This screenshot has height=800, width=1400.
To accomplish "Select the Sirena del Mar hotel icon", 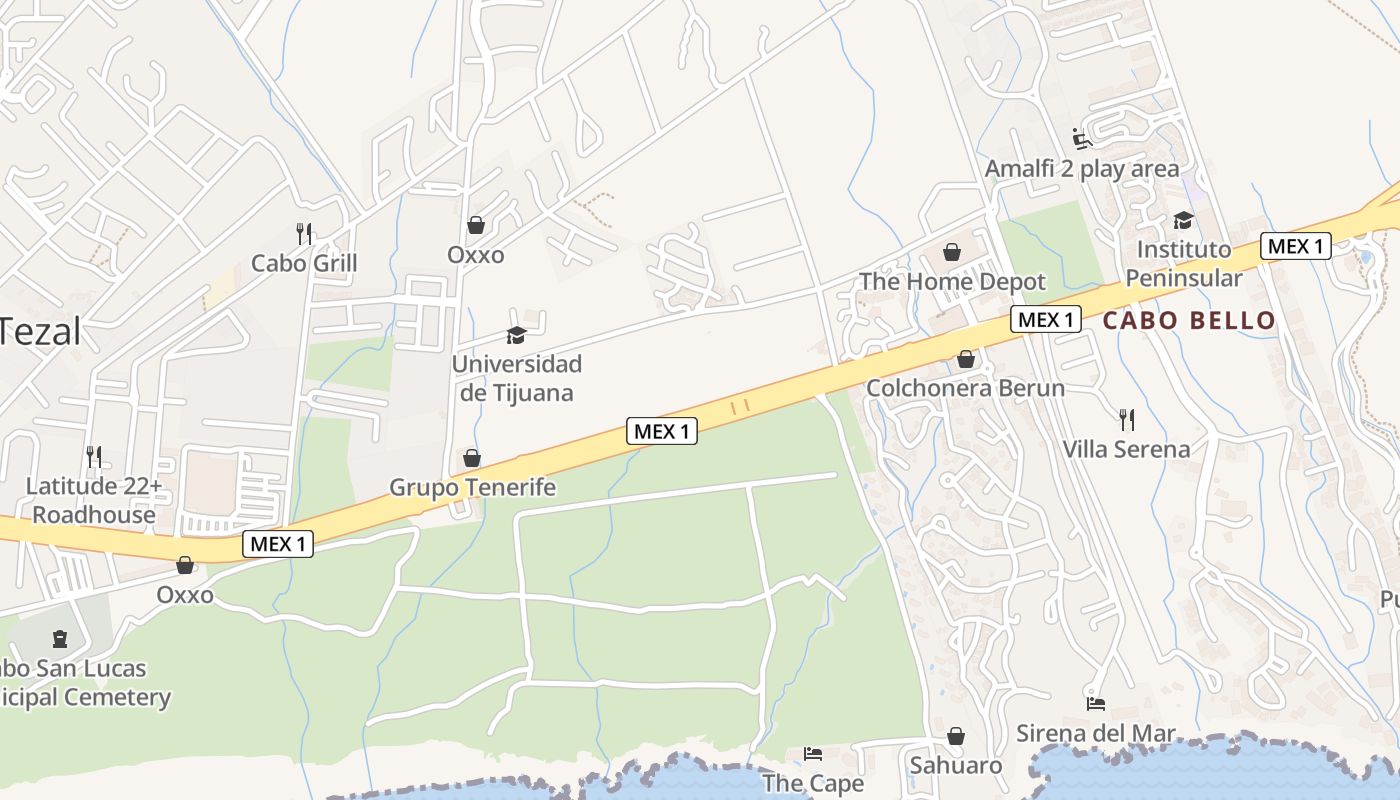I will click(x=1096, y=703).
